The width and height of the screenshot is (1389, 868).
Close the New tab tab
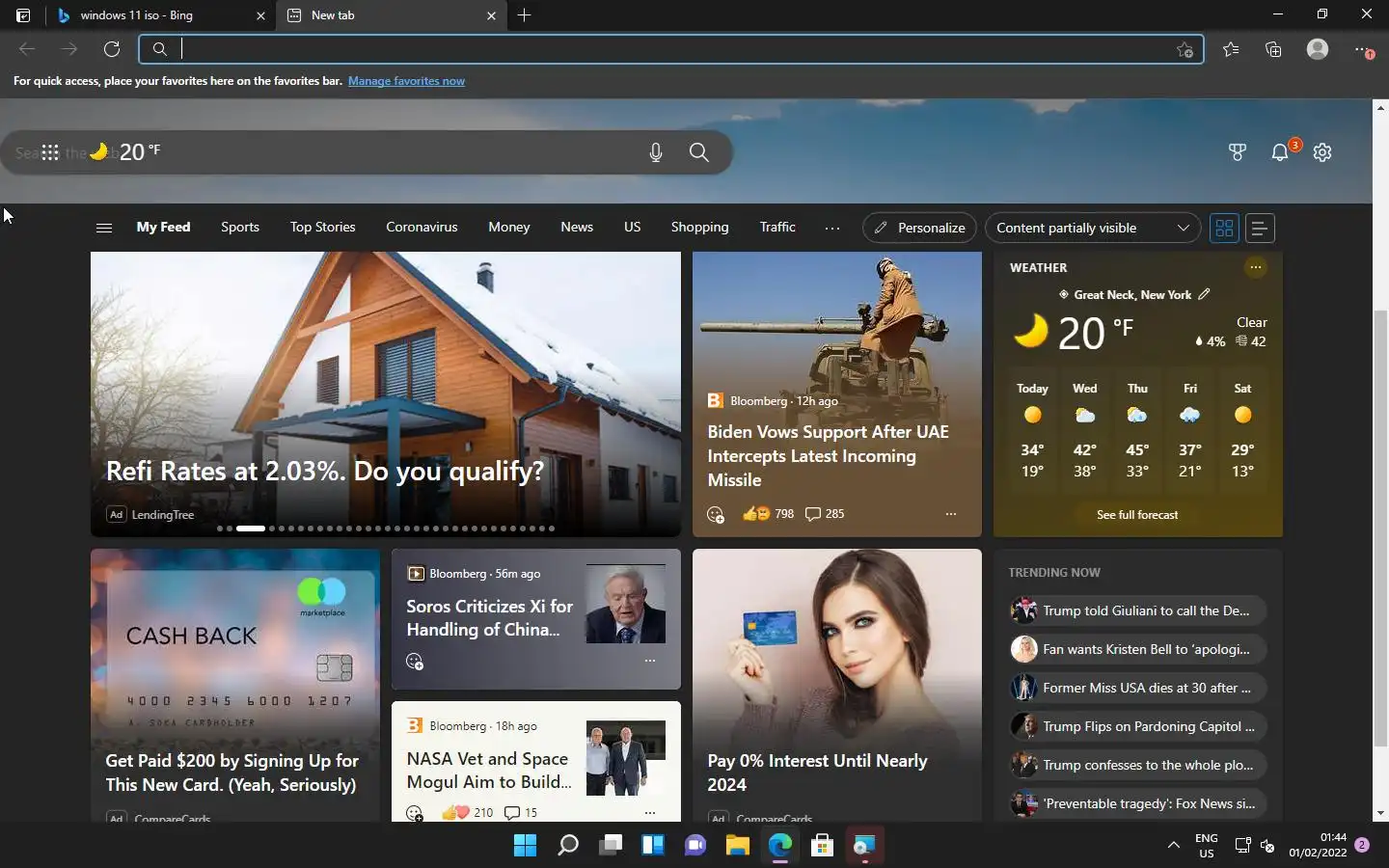[491, 15]
